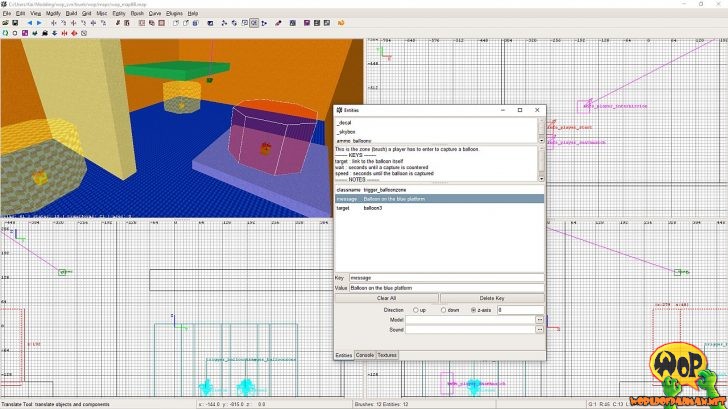Click the Save map disk icon
728x409 pixels.
(x=15, y=22)
